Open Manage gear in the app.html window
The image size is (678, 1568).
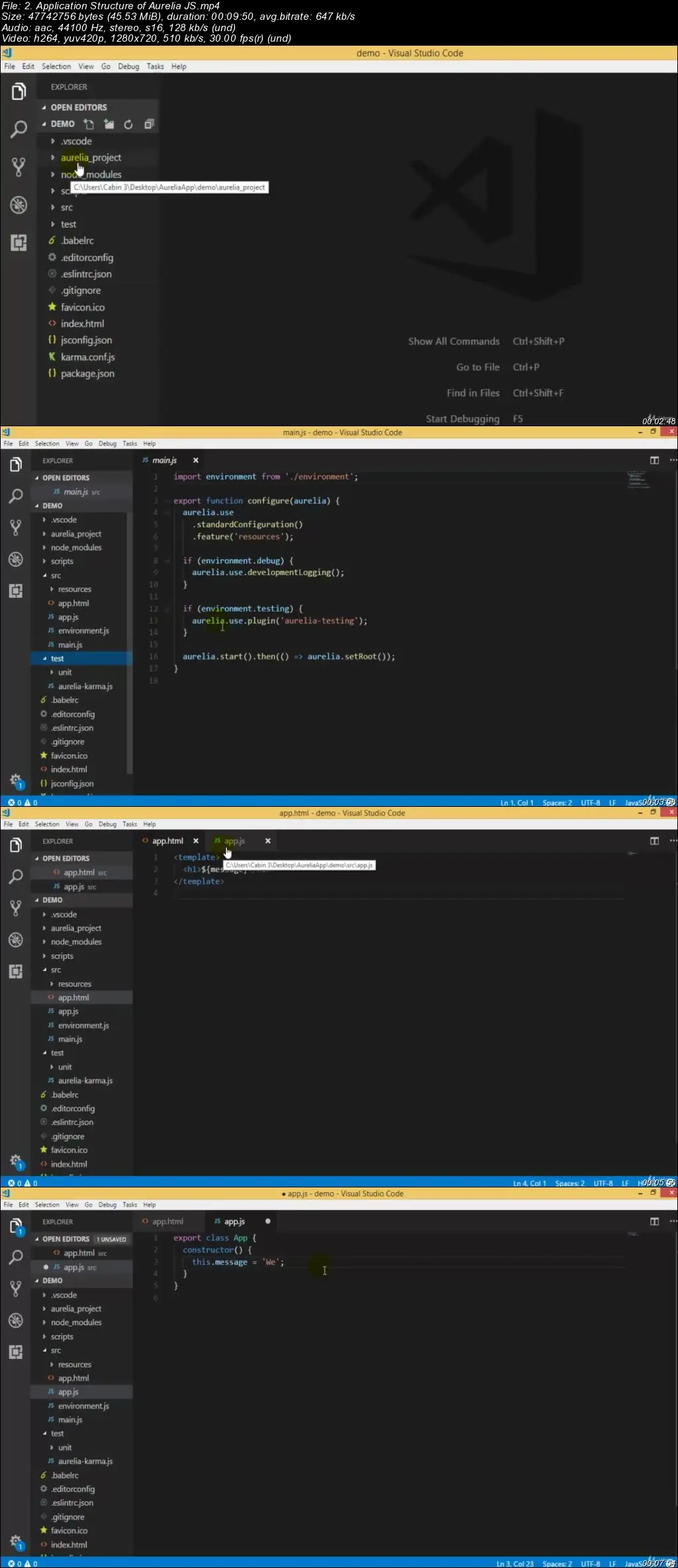[16, 1161]
